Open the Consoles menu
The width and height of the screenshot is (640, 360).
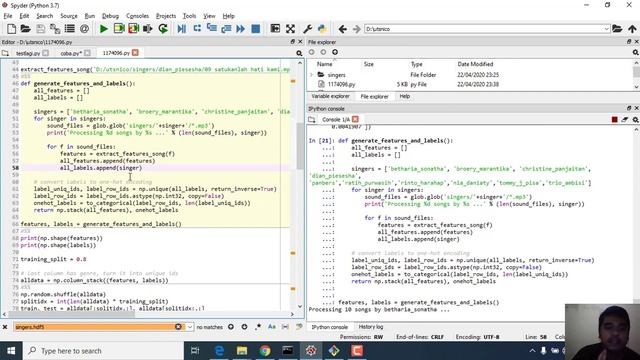[138, 16]
